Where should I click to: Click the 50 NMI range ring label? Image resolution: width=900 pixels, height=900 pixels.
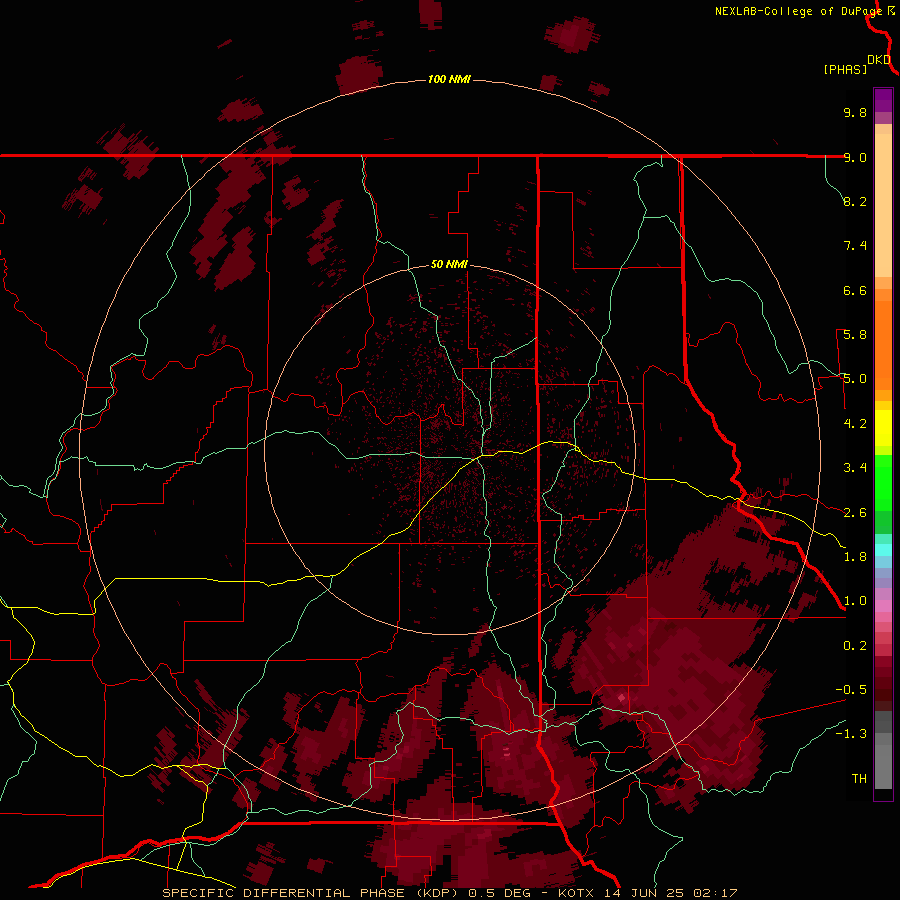pyautogui.click(x=449, y=265)
